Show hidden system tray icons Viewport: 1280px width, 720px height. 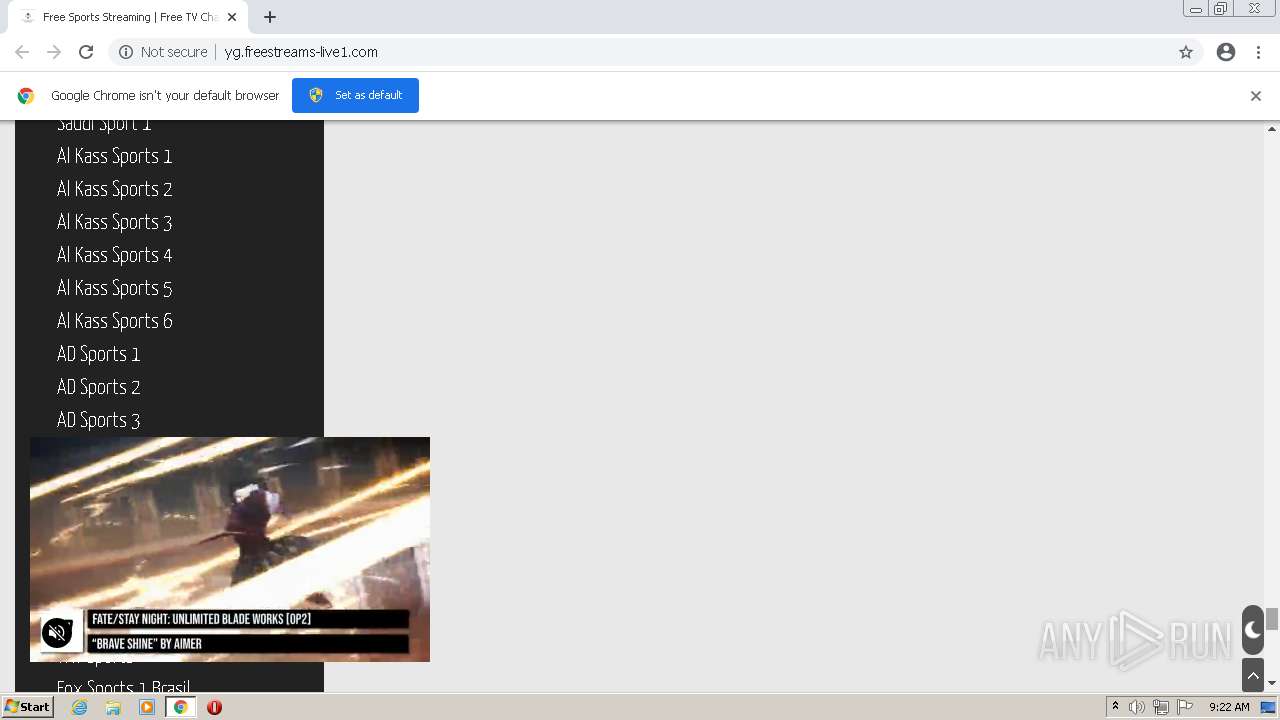[x=1115, y=707]
